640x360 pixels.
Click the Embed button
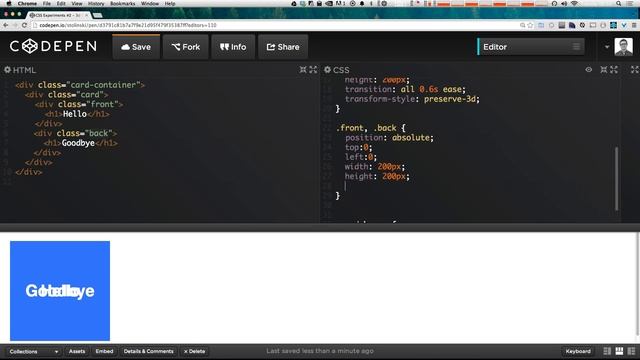[104, 351]
